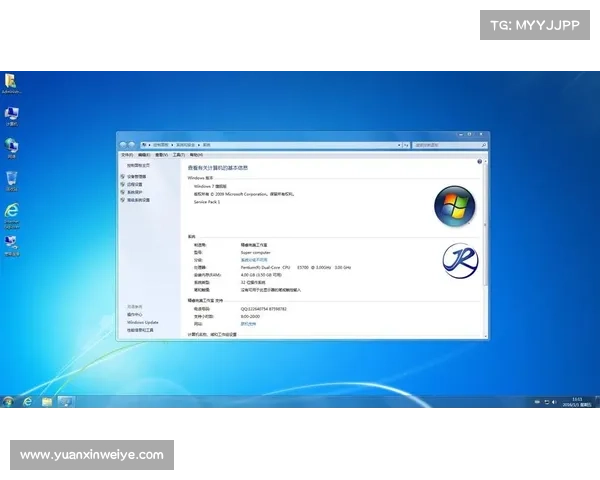Expand the arrow after 控制面板 breadcrumb

(x=172, y=145)
